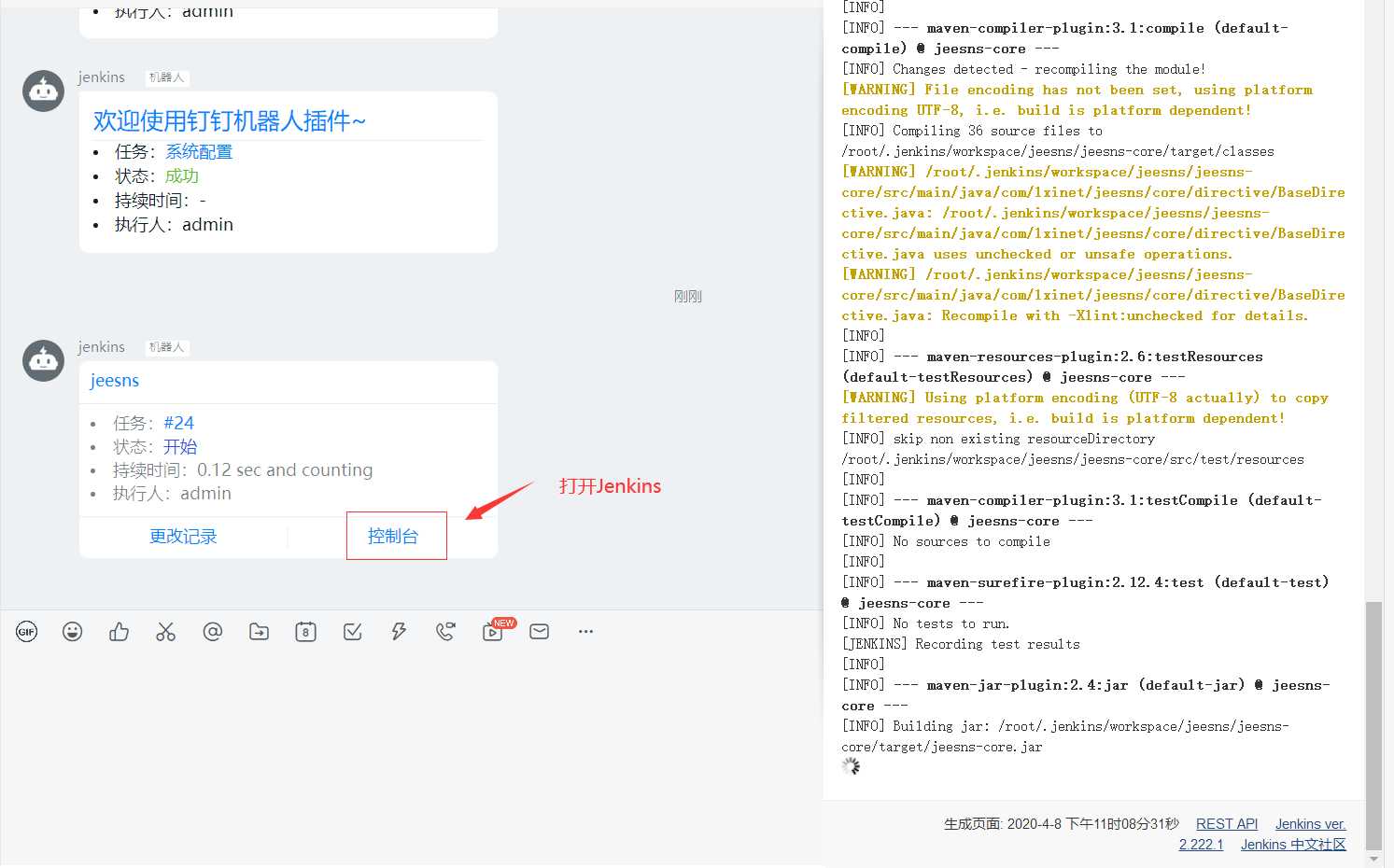Send a thumbs-up like
The width and height of the screenshot is (1394, 868).
120,632
